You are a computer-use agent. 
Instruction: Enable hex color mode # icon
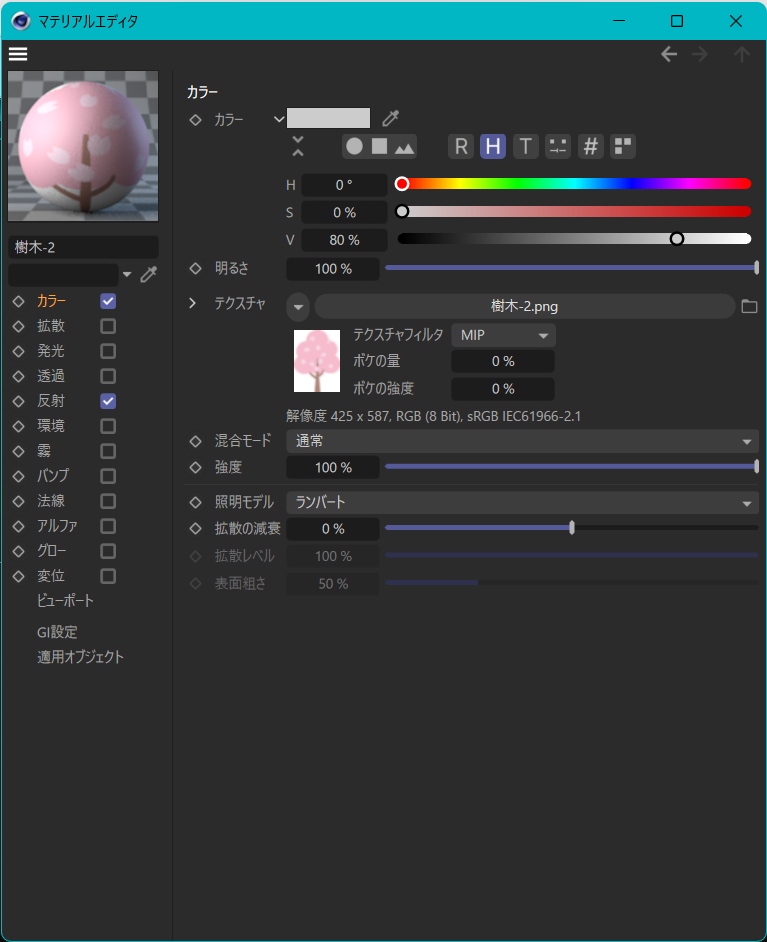point(591,147)
